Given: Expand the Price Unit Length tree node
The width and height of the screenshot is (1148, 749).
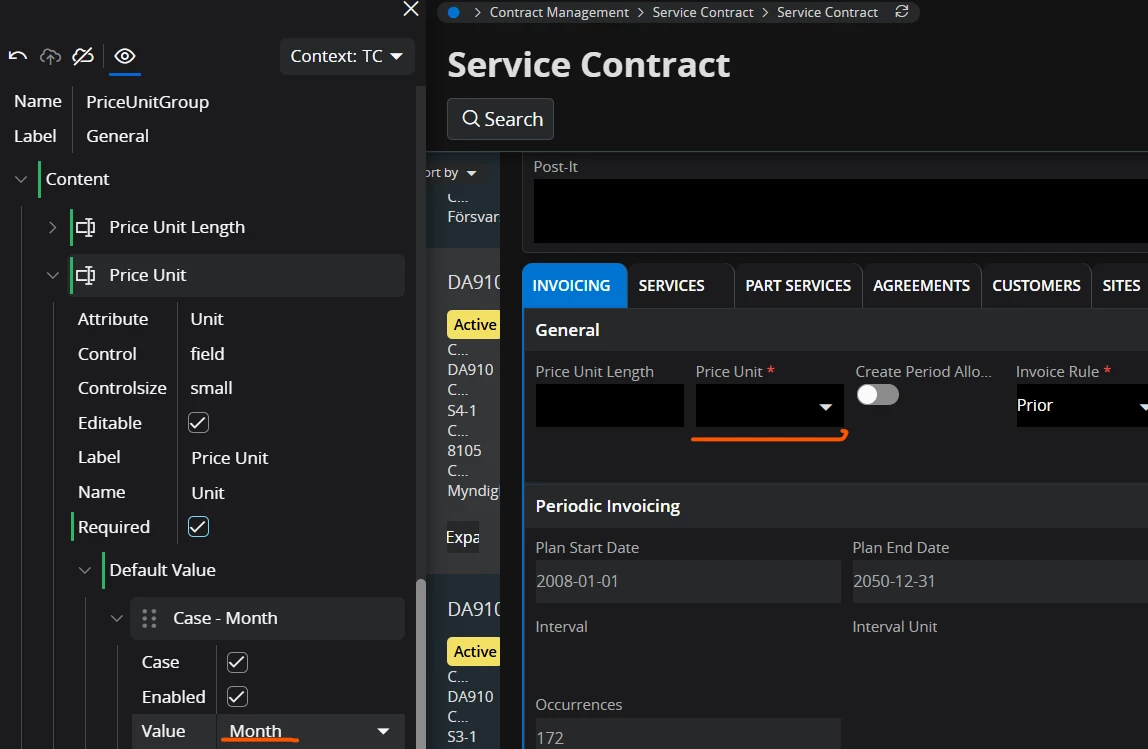Looking at the screenshot, I should tap(53, 227).
